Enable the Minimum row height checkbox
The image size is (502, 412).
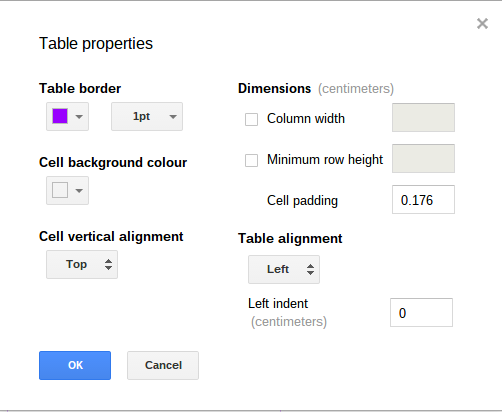pos(251,160)
